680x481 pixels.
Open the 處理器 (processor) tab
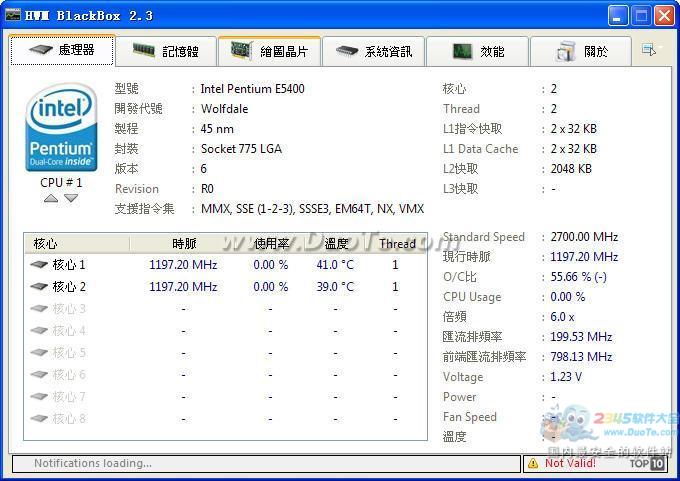pos(62,50)
